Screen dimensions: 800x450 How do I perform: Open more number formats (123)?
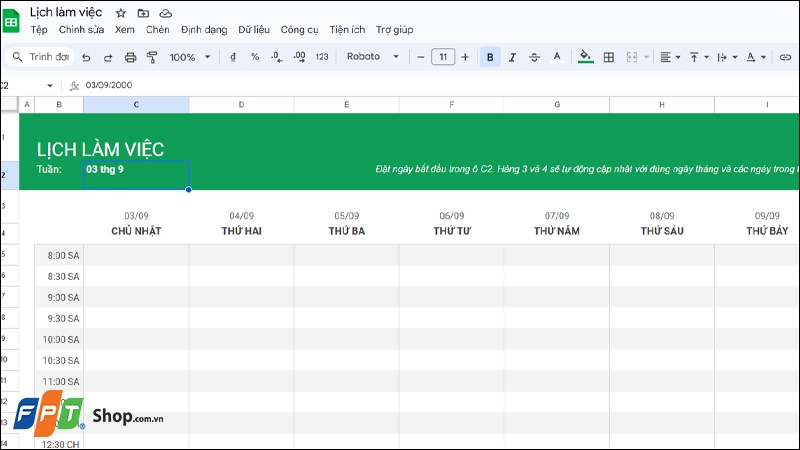coord(322,57)
